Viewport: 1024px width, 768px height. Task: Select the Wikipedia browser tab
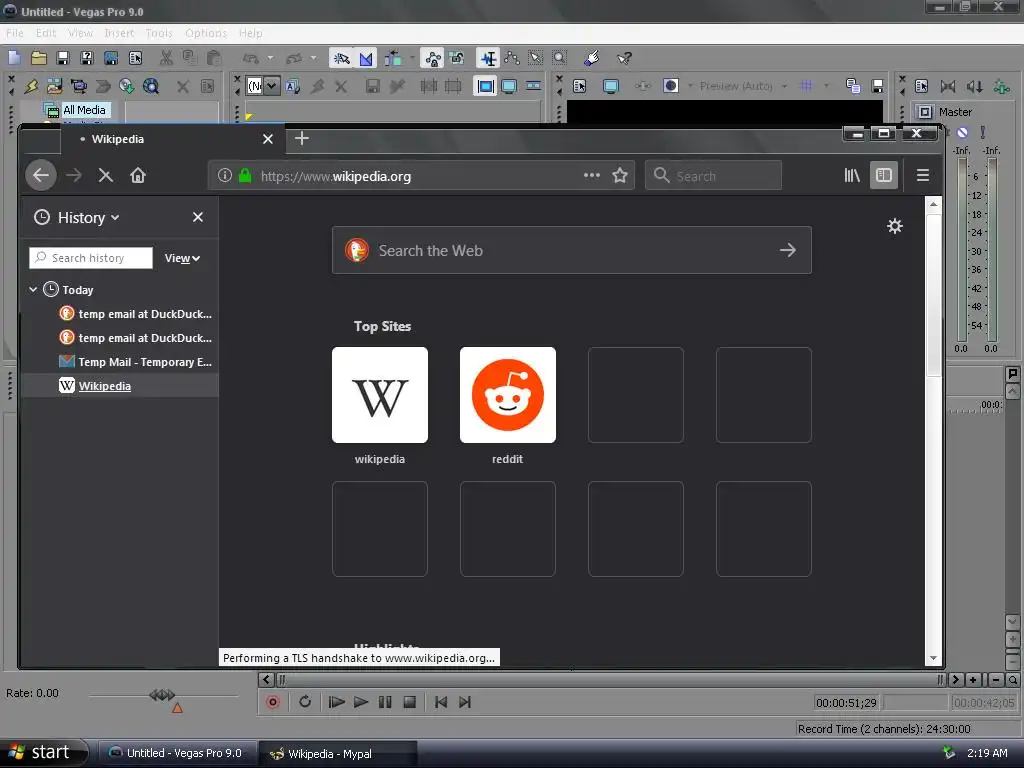click(172, 139)
